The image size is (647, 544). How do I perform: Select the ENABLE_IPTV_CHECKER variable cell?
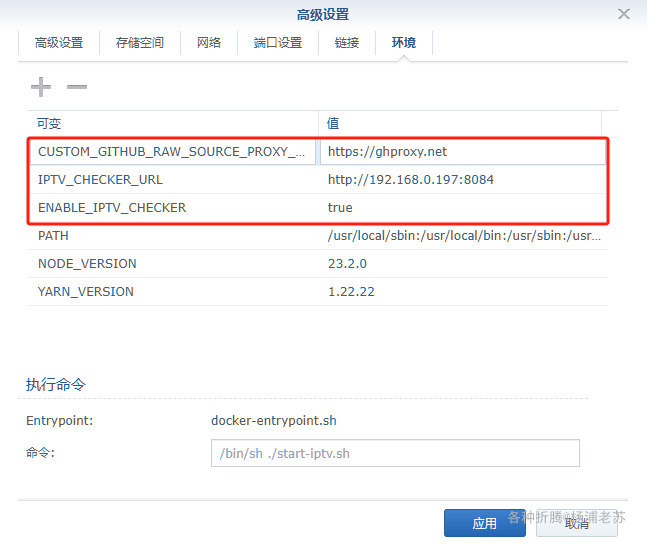[173, 208]
